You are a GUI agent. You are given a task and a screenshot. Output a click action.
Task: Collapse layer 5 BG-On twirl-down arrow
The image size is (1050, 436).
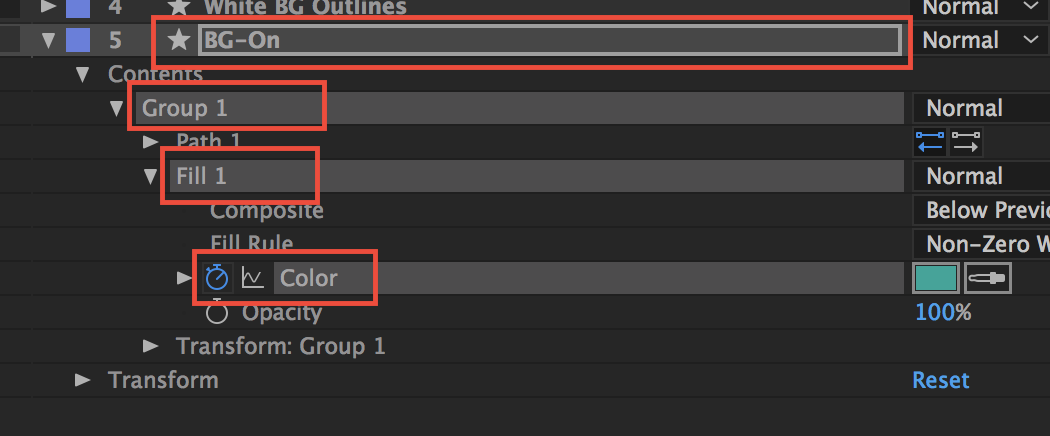(48, 41)
